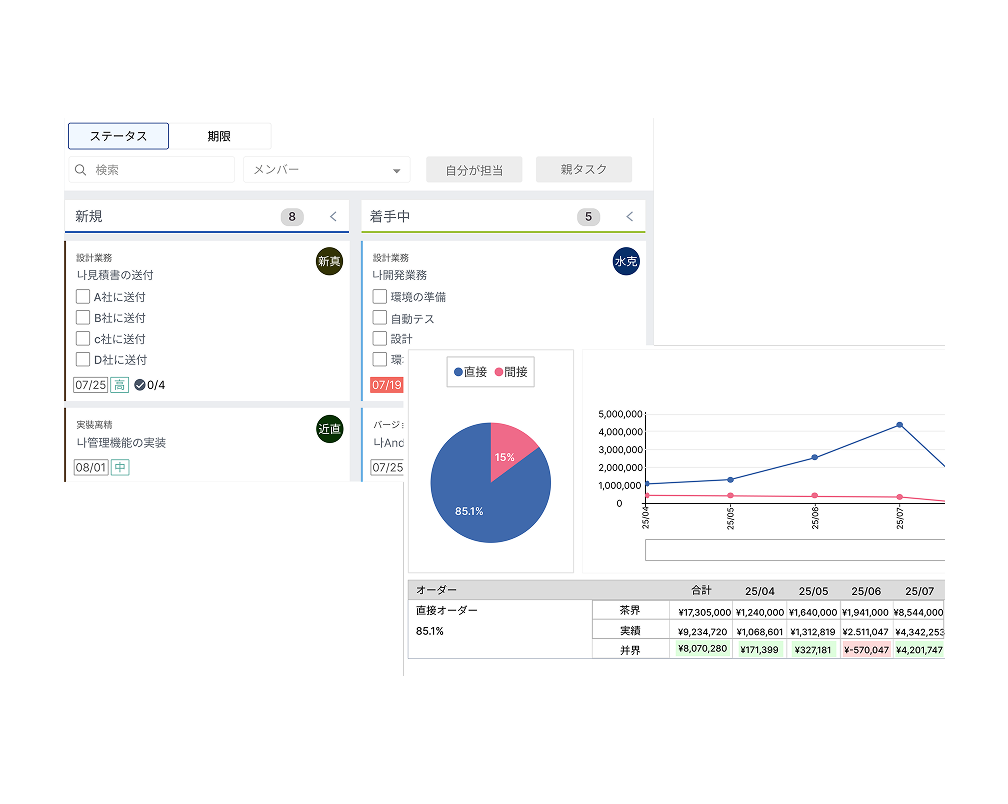Click the search magnifier icon
Viewport: 1008px width, 804px height.
(81, 170)
